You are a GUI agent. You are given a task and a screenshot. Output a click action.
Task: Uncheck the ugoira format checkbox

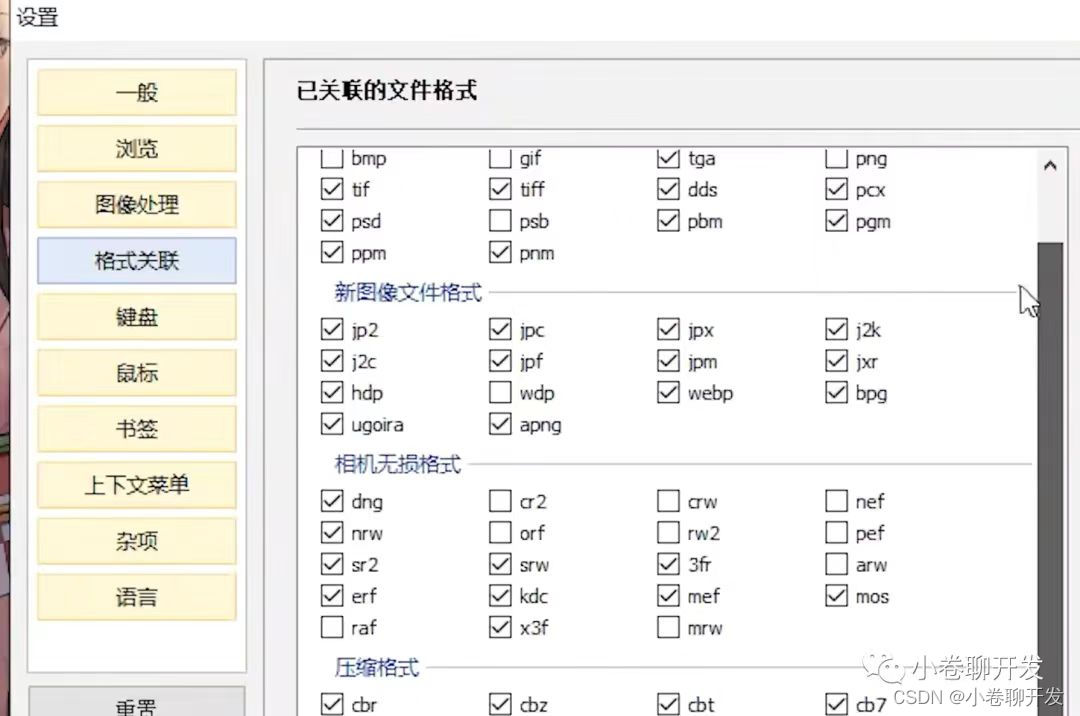[332, 424]
